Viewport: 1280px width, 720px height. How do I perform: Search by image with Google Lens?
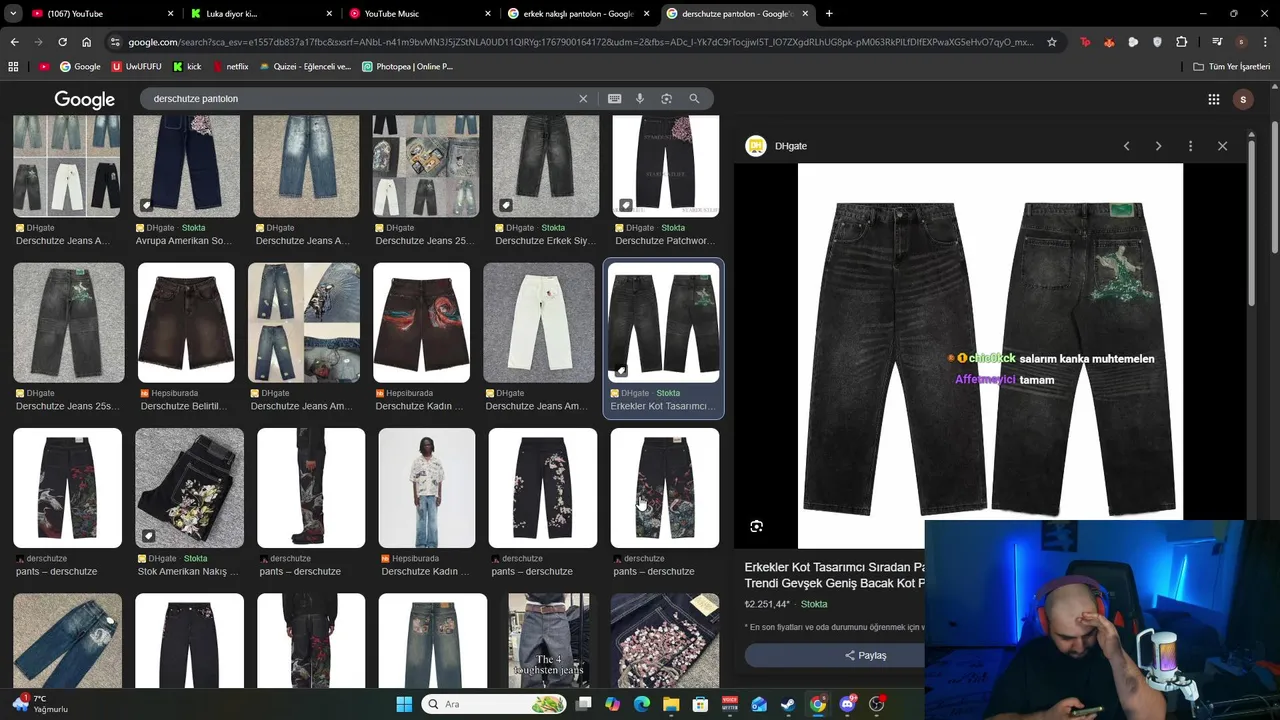[666, 99]
